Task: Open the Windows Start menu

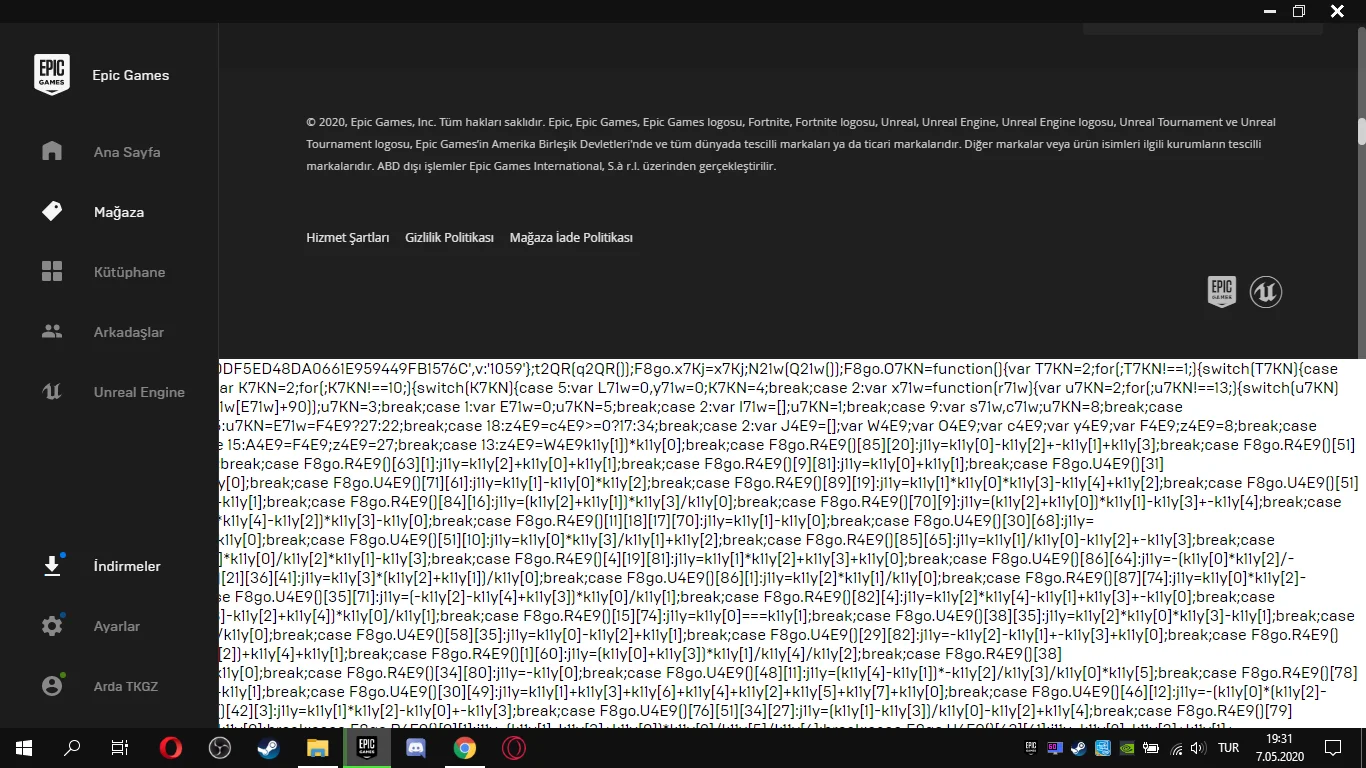Action: 24,748
